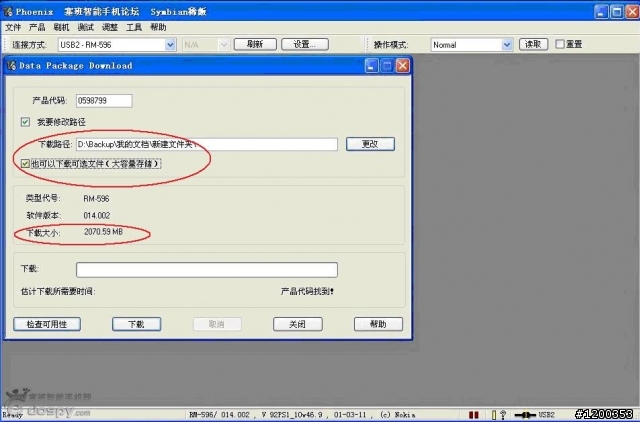The image size is (640, 422).
Task: Minimize the Phoenix main window
Action: (601, 11)
